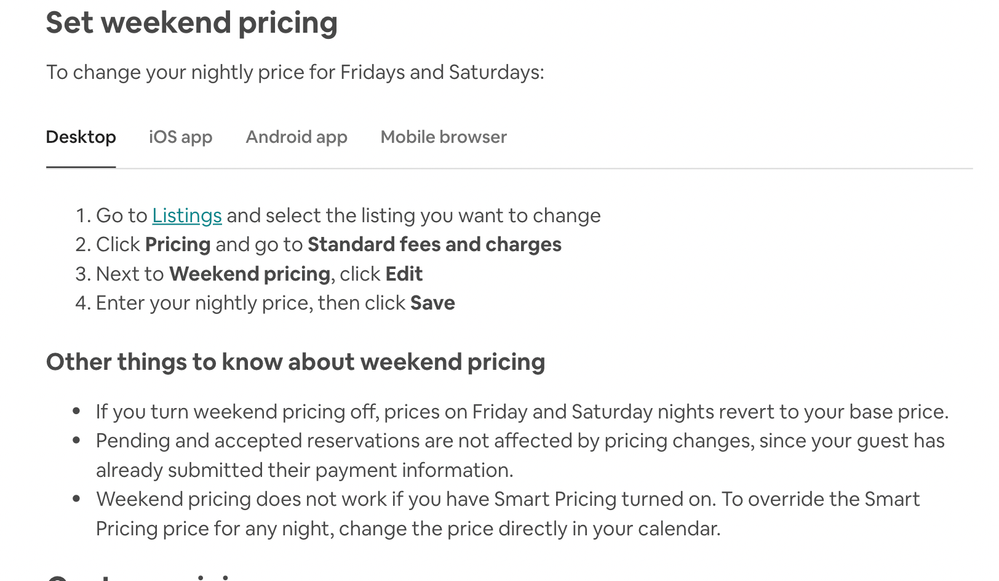Click bullet about Smart Pricing turned on
999x581 pixels.
click(x=507, y=499)
